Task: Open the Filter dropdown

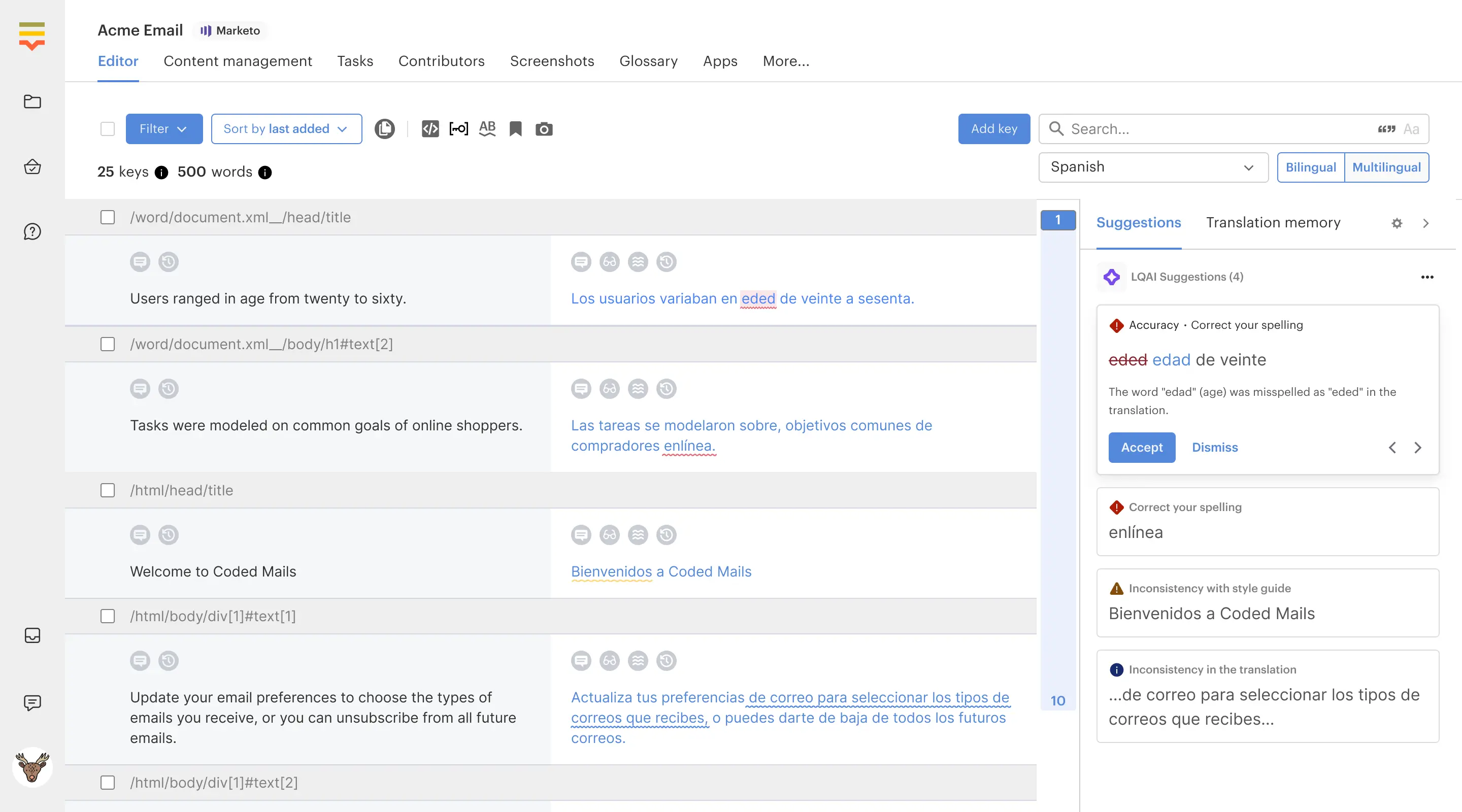Action: [x=163, y=129]
